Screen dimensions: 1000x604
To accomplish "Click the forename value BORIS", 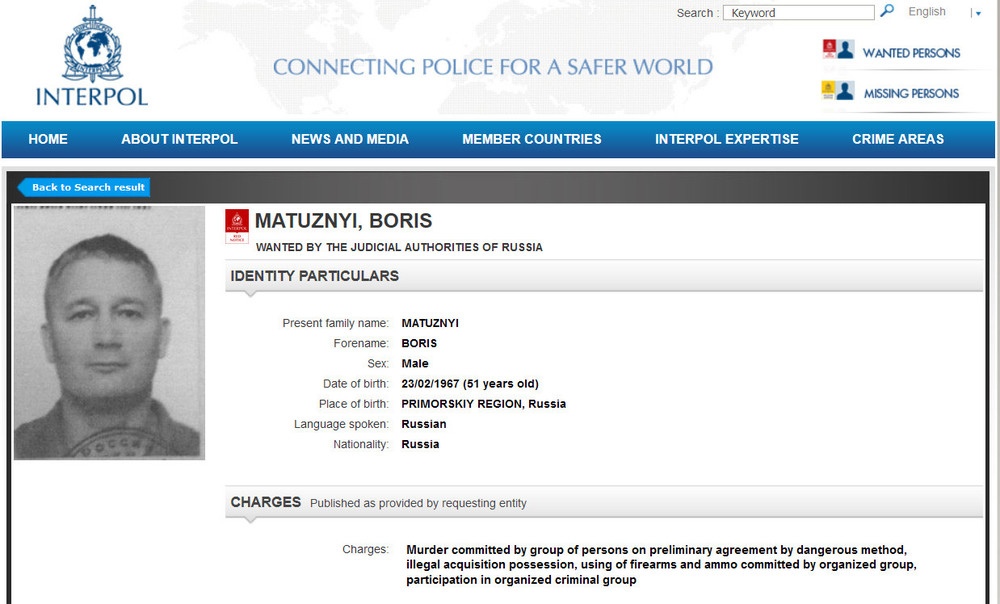I will click(x=419, y=343).
